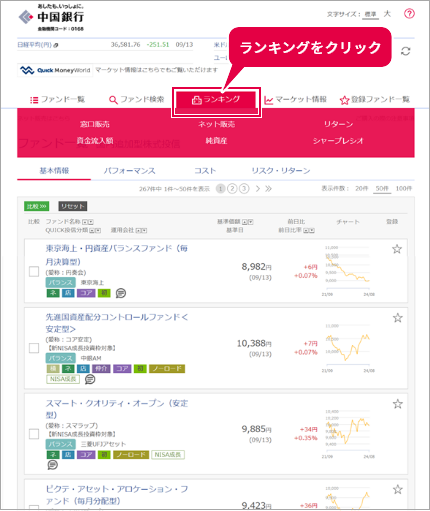Open 先進国資産配分コントロールファンド fund link

pos(116,323)
